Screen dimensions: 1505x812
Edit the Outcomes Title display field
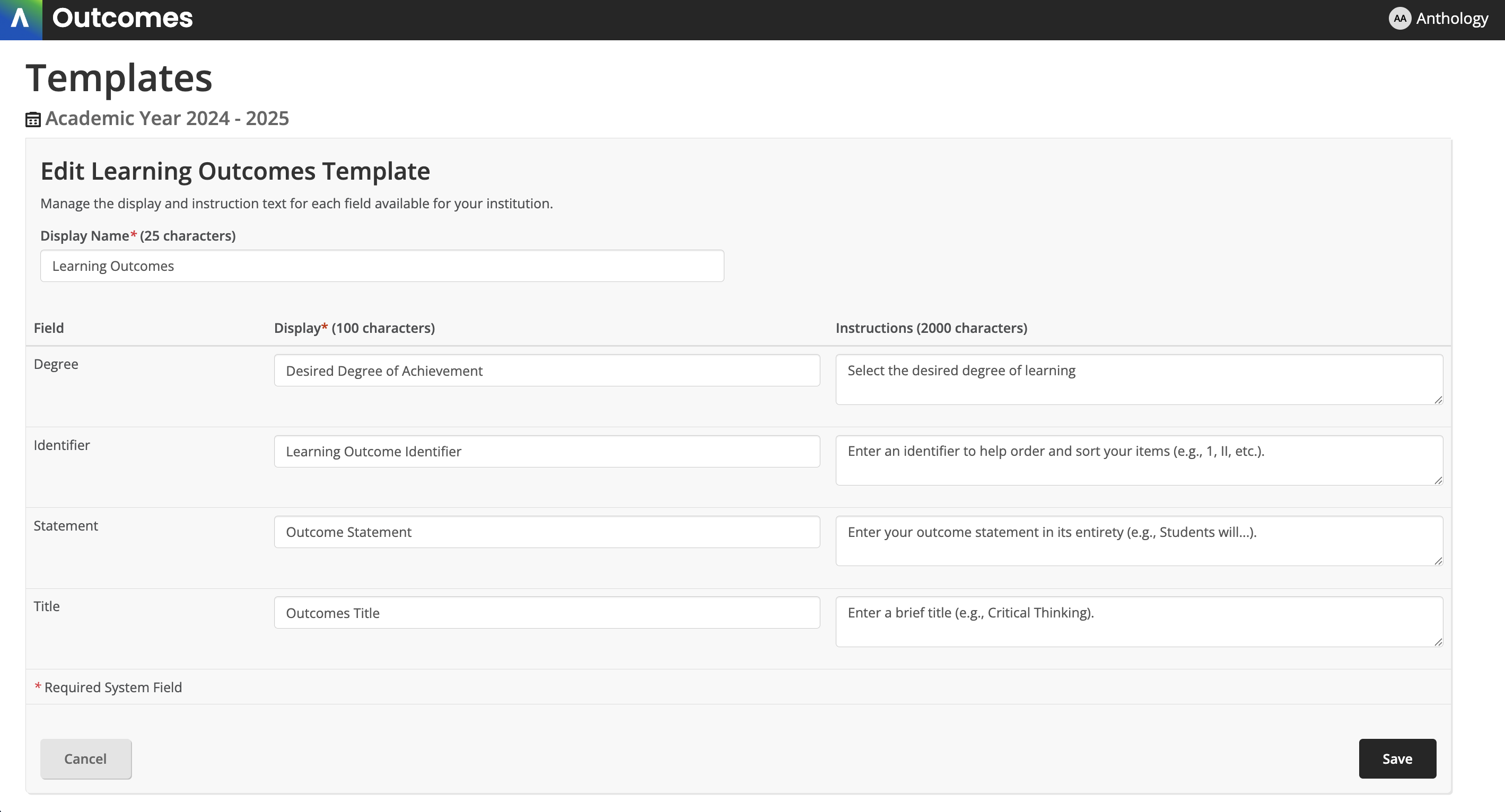point(547,613)
